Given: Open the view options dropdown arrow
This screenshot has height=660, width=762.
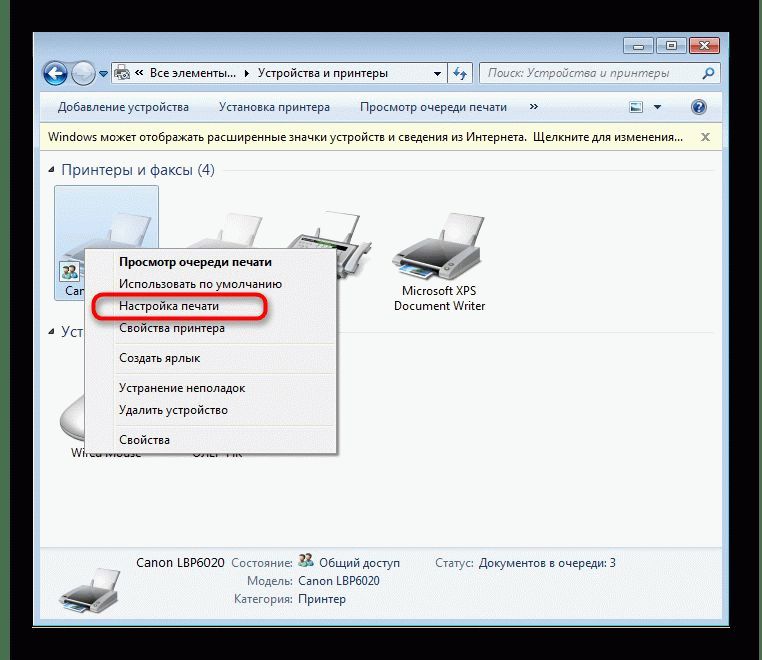Looking at the screenshot, I should tap(657, 107).
